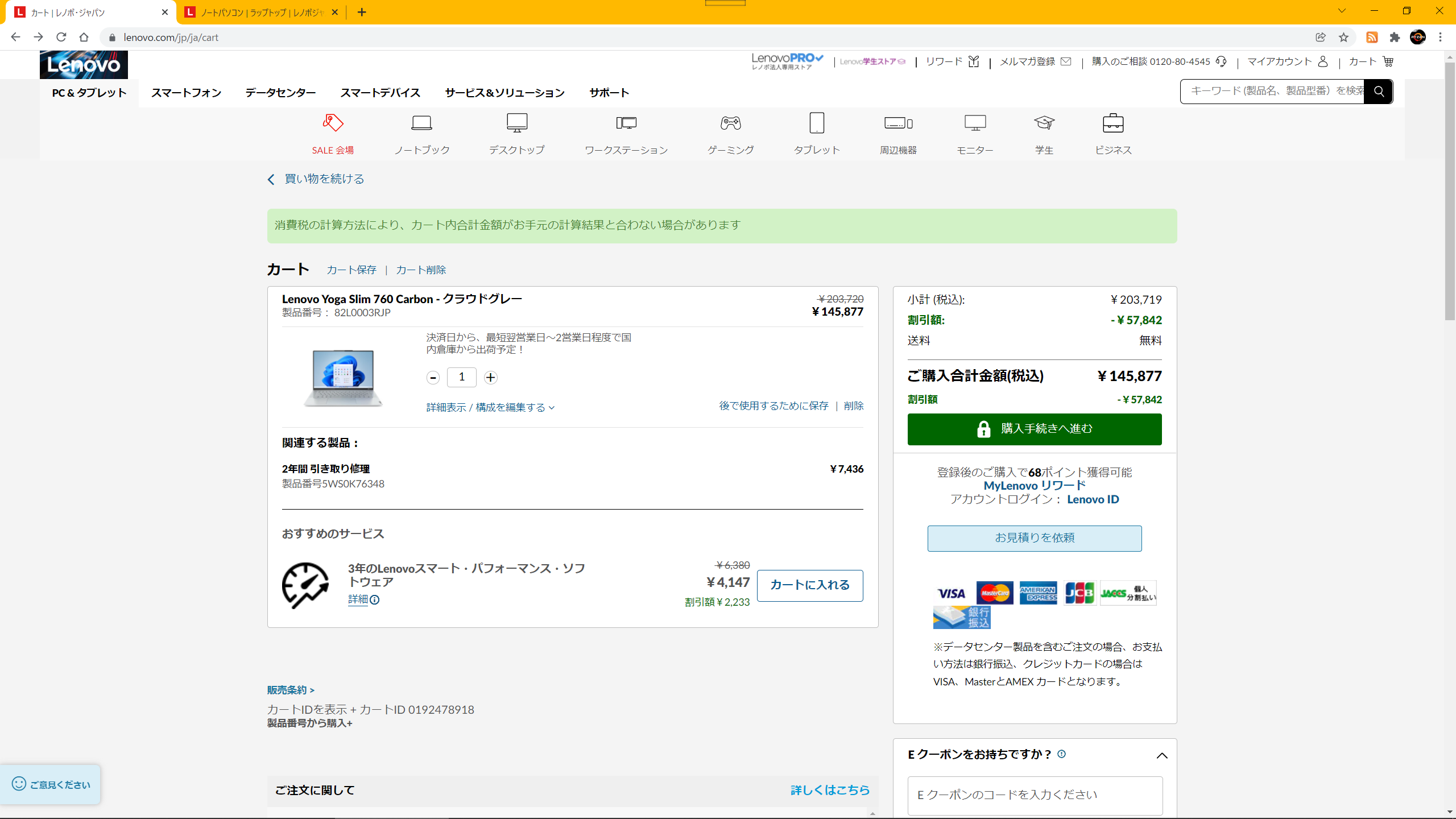Expand カートIDを表示 +
Image resolution: width=1456 pixels, height=819 pixels.
[312, 710]
